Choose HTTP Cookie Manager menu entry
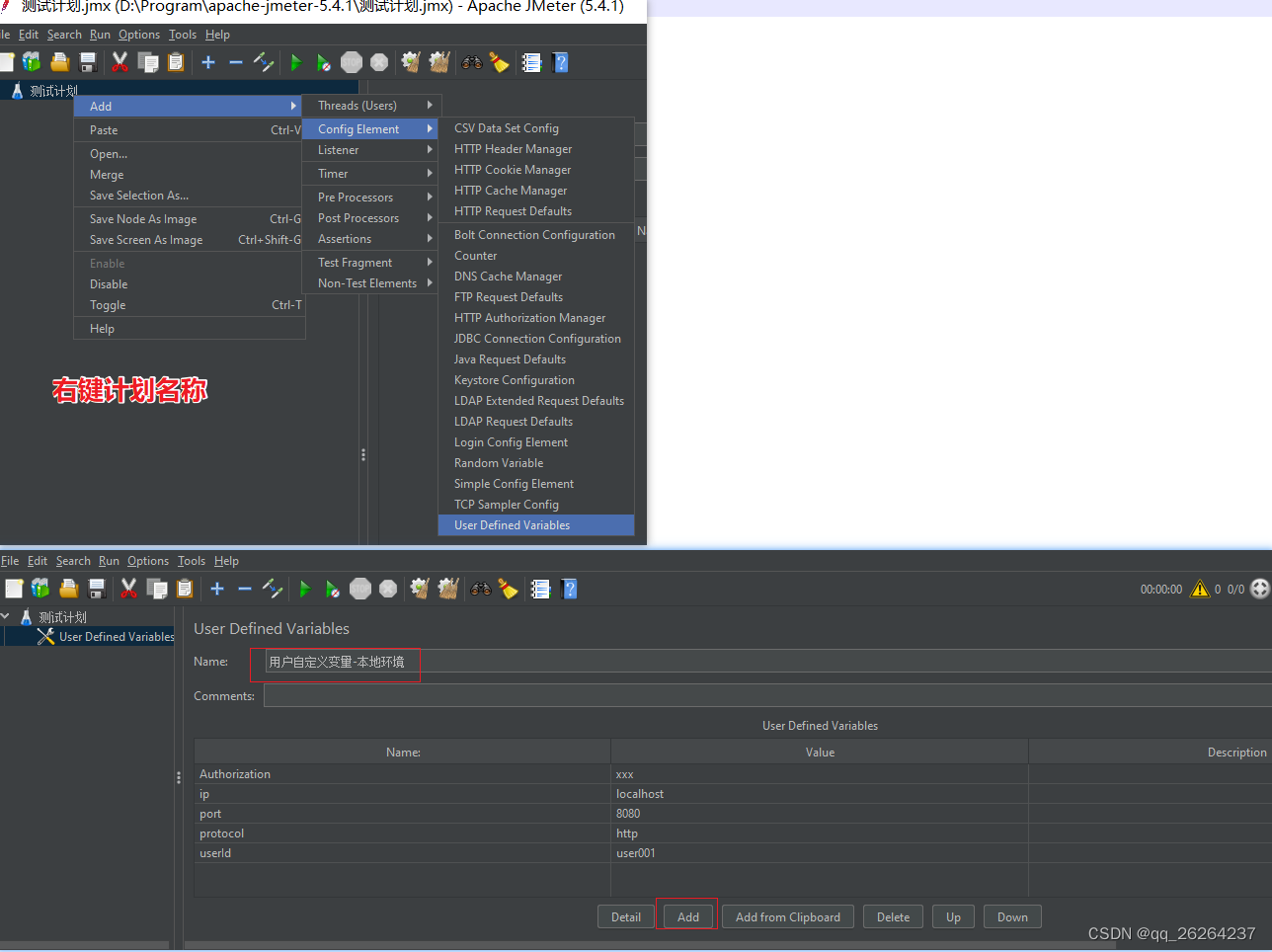The width and height of the screenshot is (1272, 952). coord(536,170)
